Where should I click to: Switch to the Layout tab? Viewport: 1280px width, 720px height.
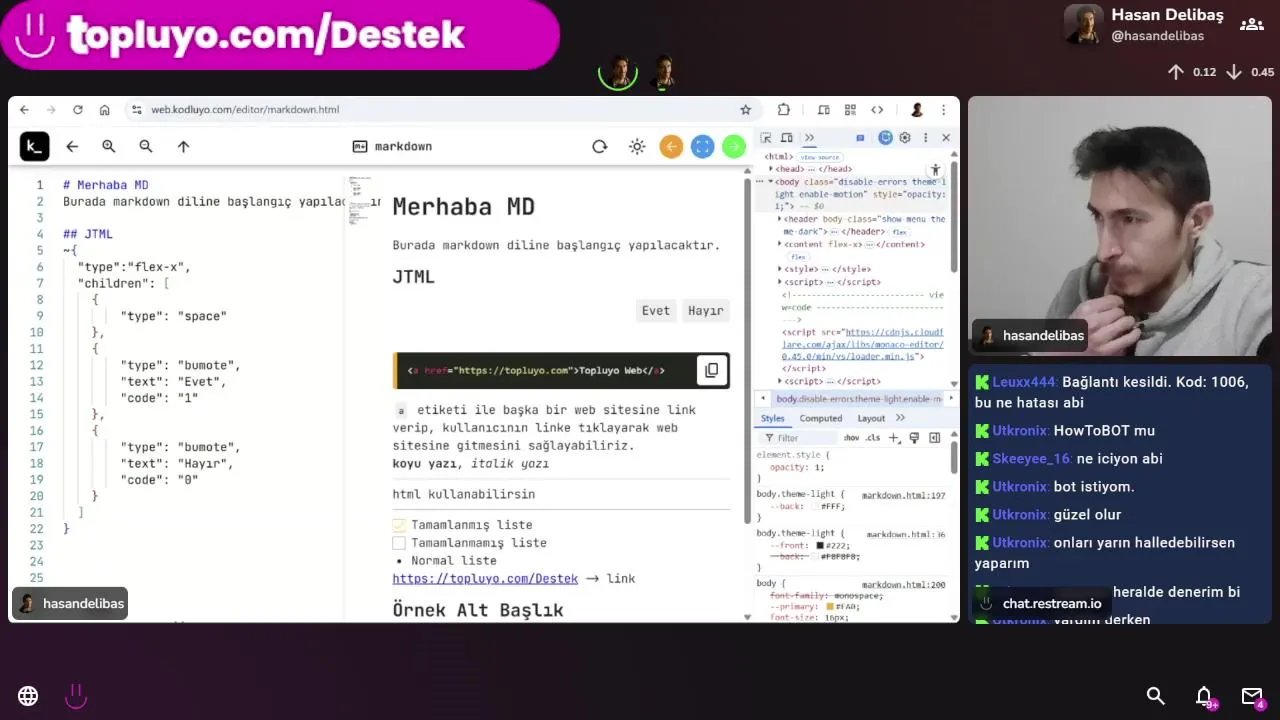(x=871, y=418)
